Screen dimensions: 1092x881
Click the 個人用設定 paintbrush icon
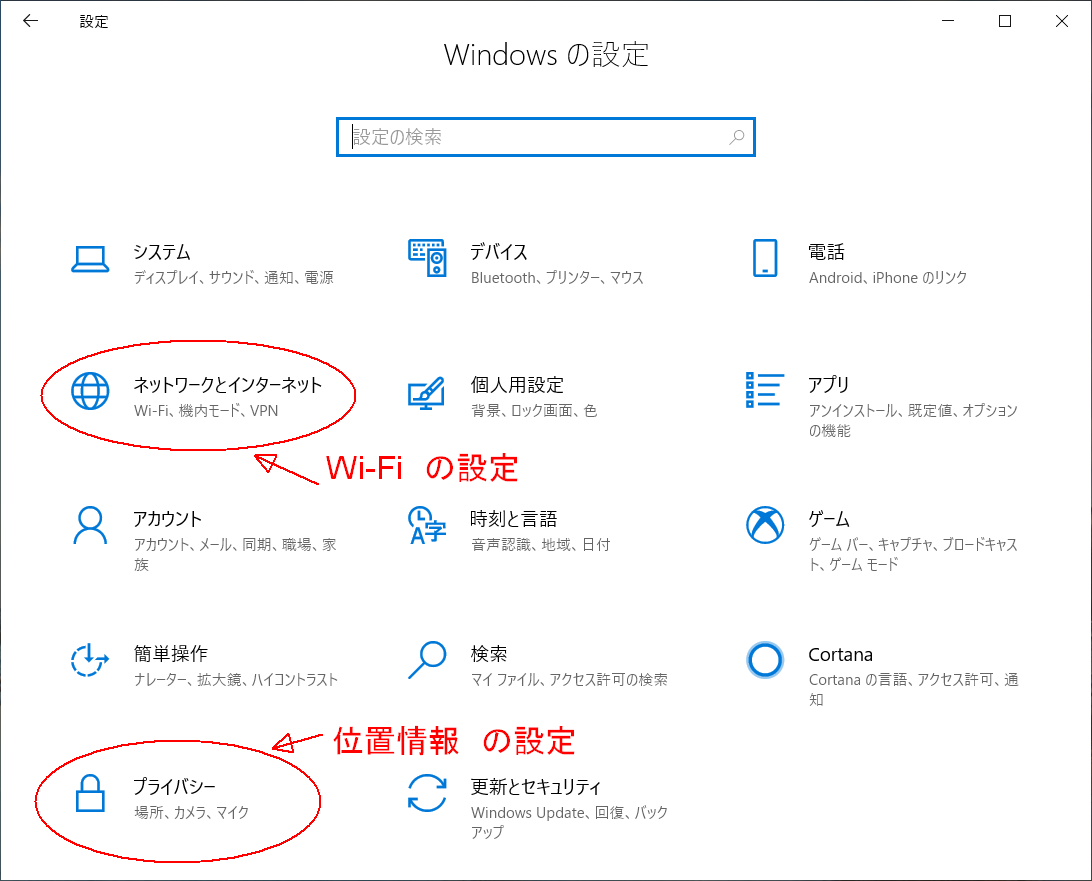[426, 393]
